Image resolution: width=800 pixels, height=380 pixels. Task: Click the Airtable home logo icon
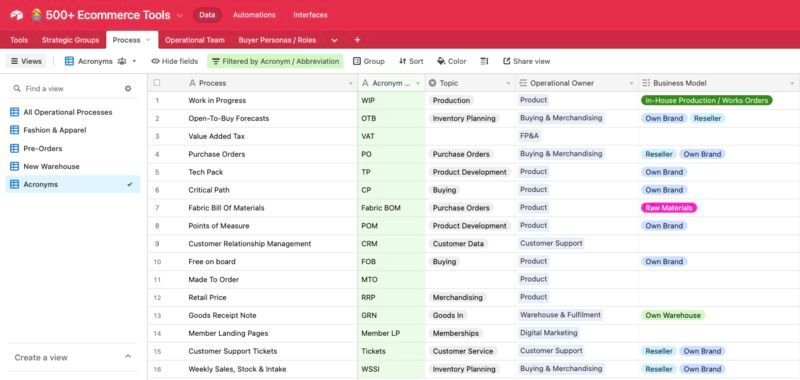click(x=16, y=15)
